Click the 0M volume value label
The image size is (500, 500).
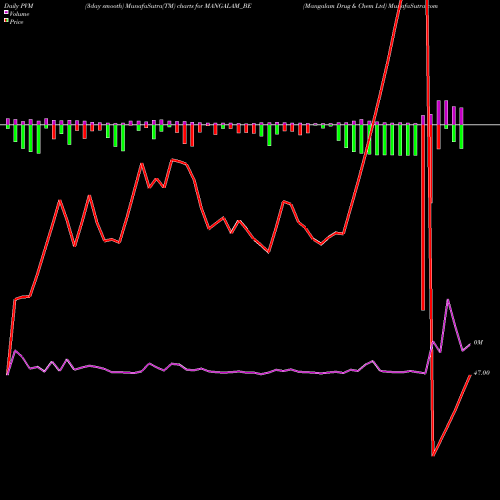click(x=478, y=343)
